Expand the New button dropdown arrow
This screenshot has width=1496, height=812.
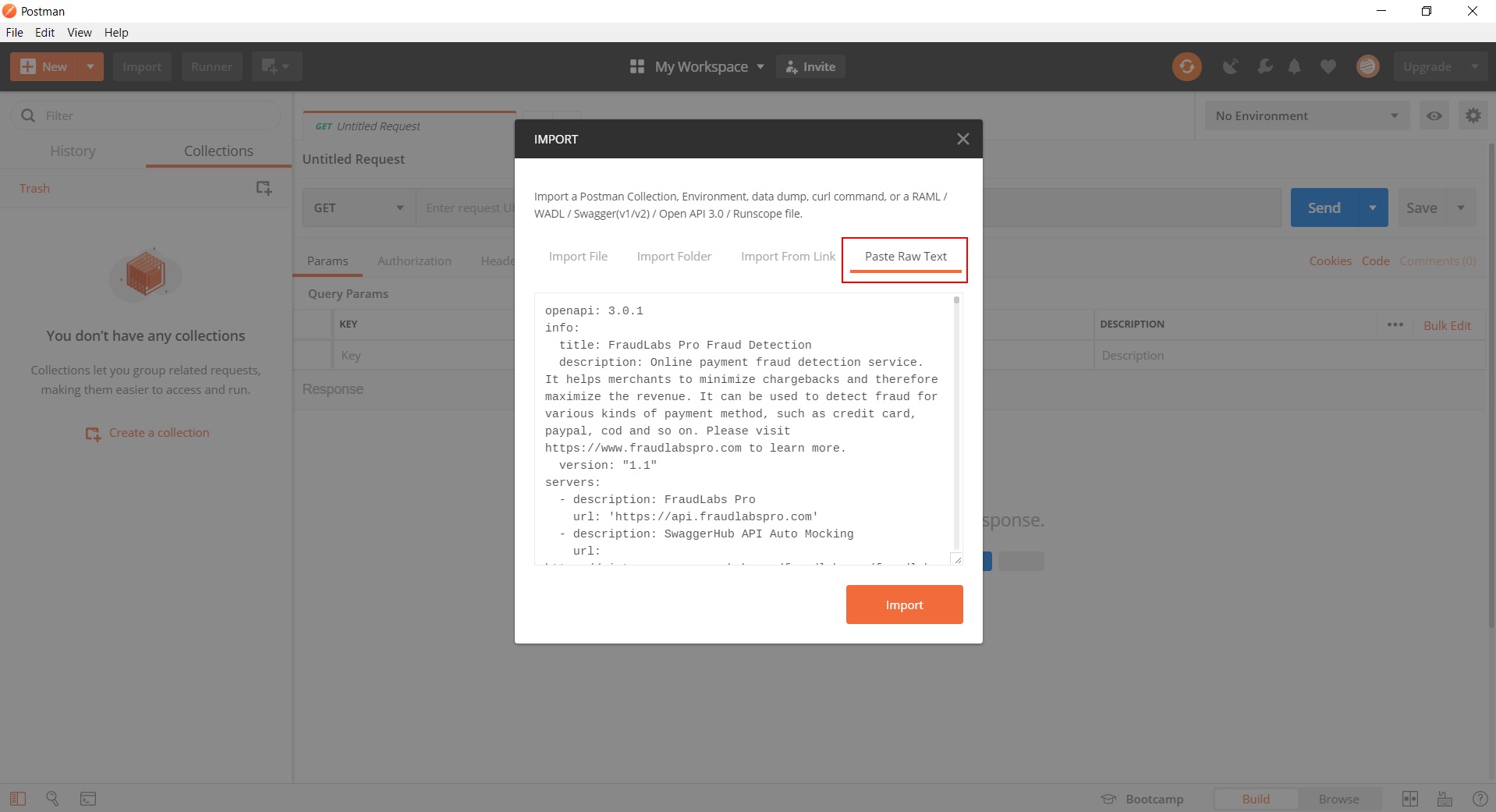[90, 66]
